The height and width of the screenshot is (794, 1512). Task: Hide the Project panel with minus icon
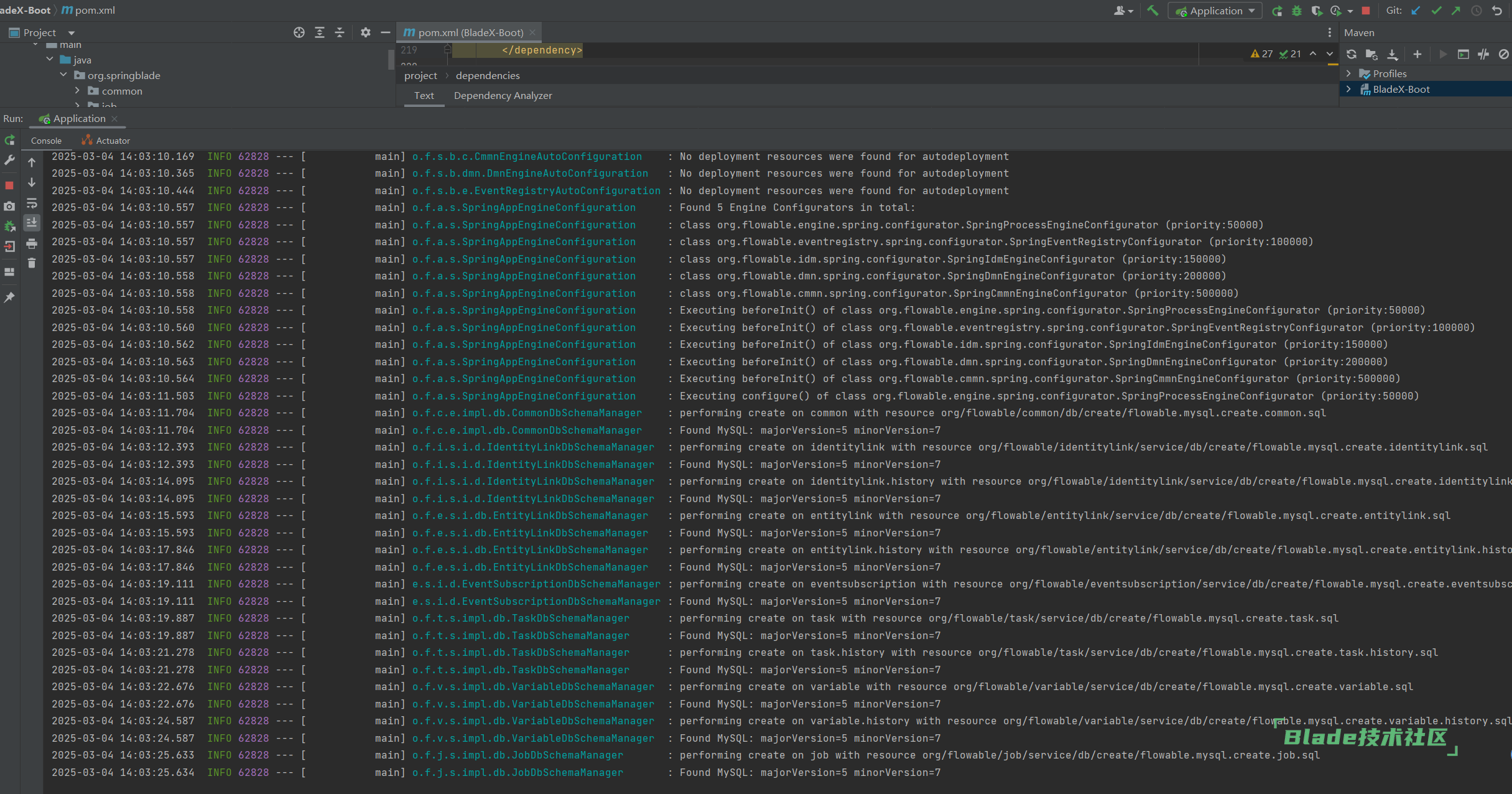(386, 32)
